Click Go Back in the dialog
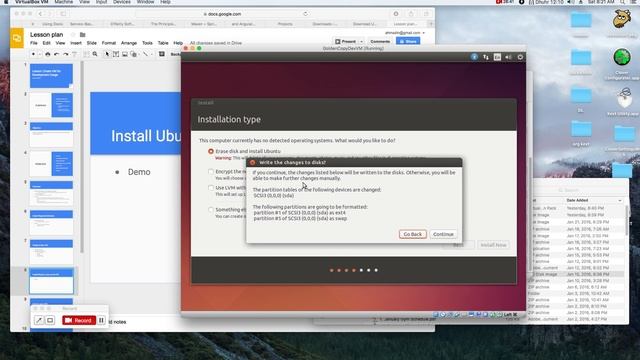Viewport: 640px width, 360px height. click(412, 234)
